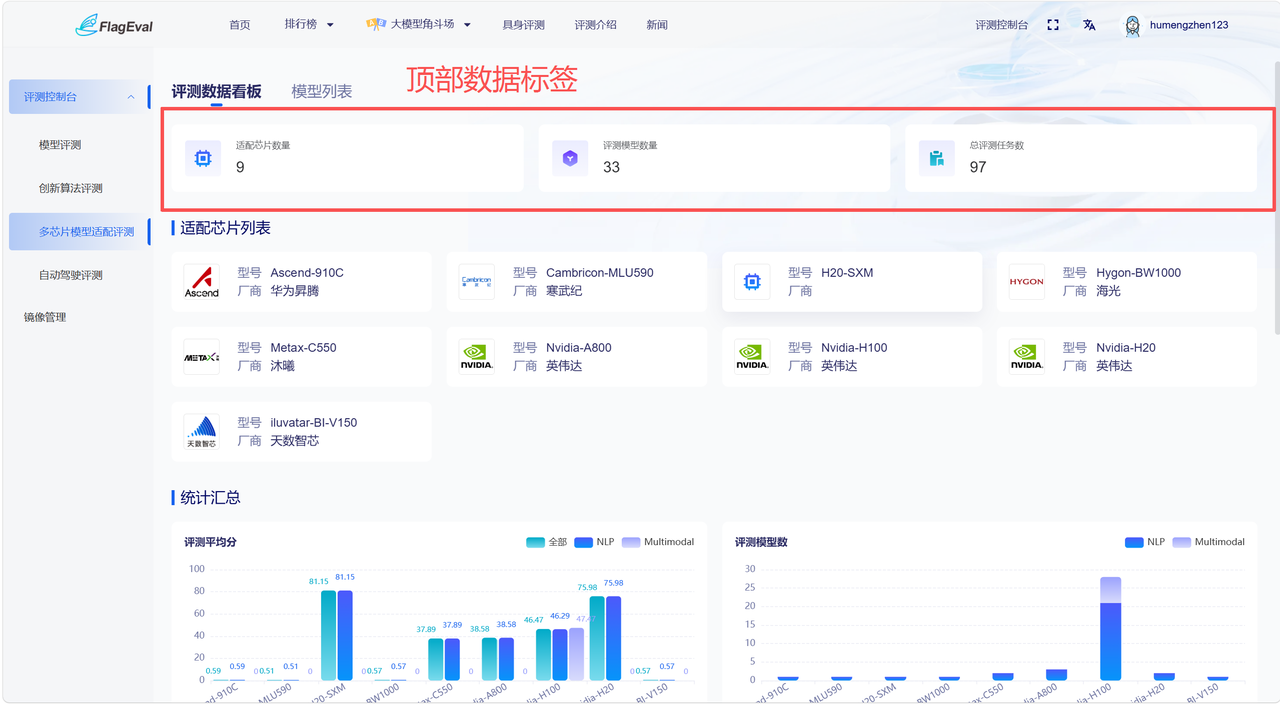Open 具身评测 in top navigation

click(x=523, y=25)
